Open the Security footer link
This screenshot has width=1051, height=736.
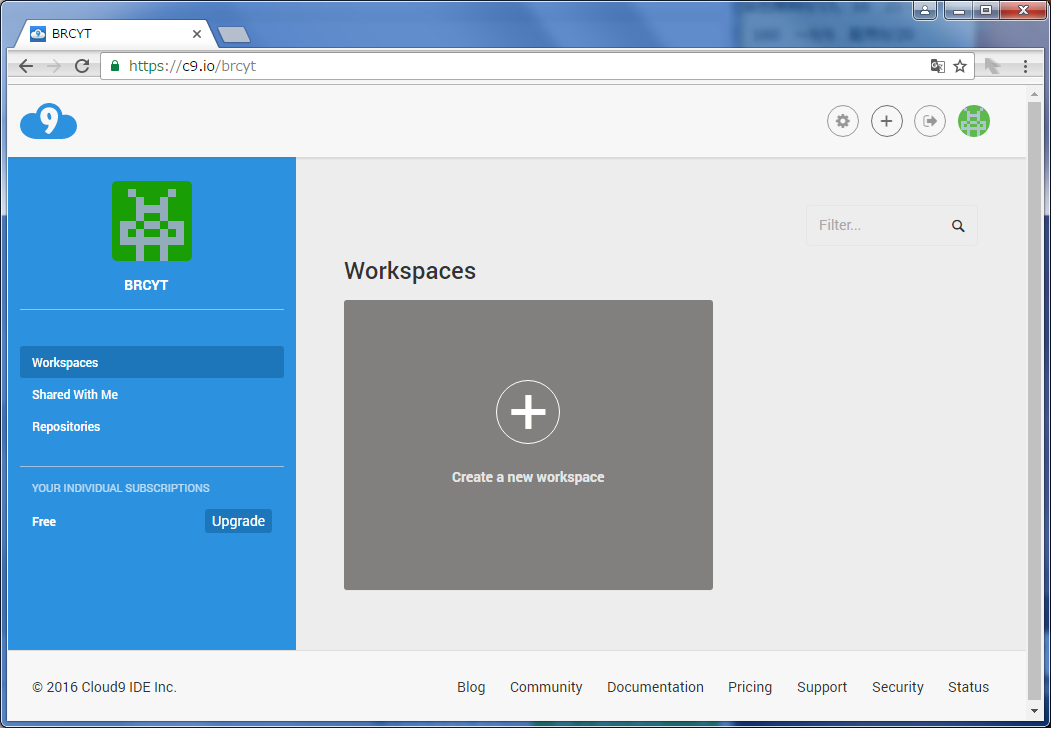pos(898,687)
